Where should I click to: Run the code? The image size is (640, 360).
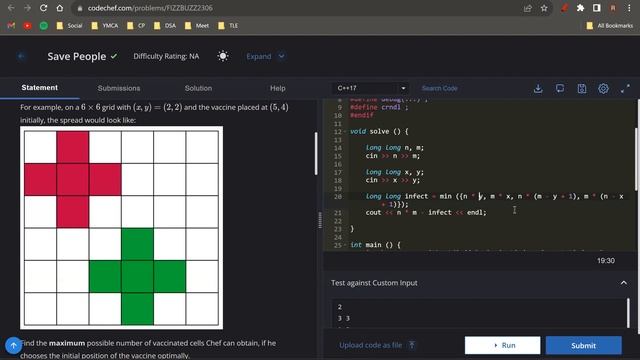coord(502,345)
